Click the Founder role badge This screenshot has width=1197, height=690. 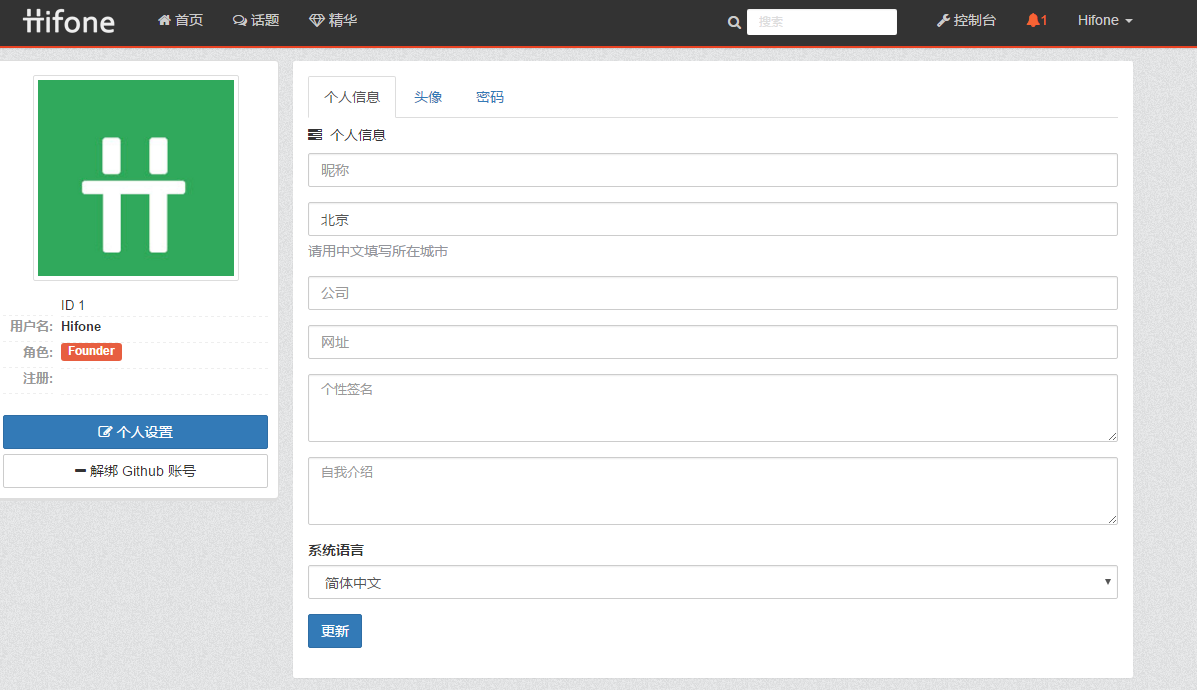(x=91, y=351)
